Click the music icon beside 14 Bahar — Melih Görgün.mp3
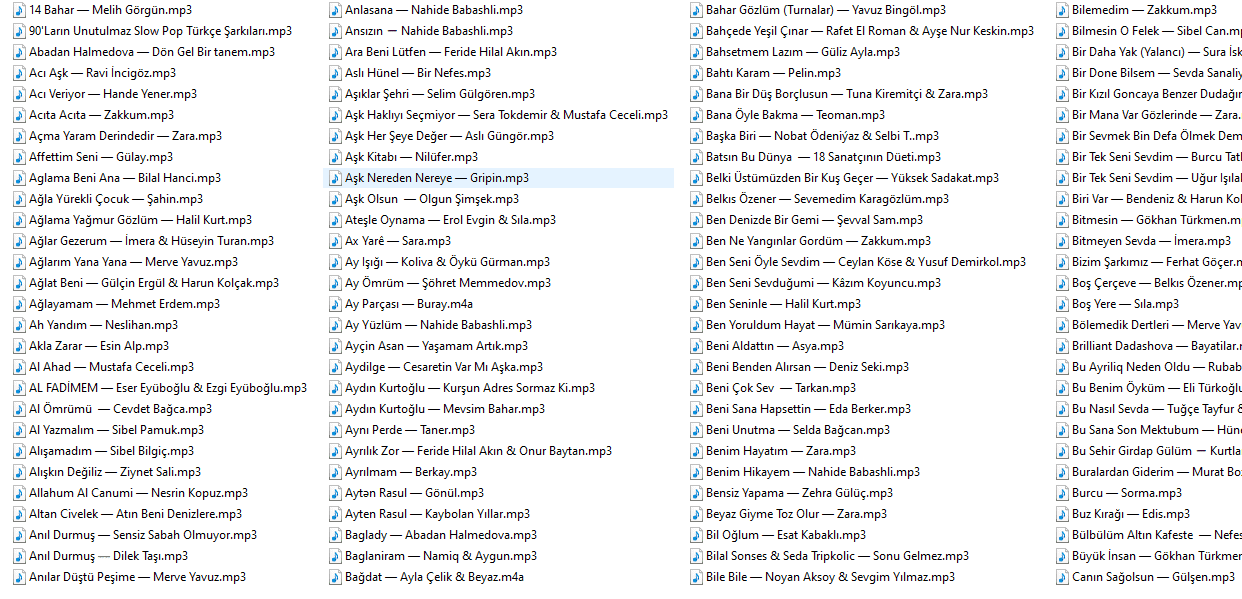 [x=19, y=10]
